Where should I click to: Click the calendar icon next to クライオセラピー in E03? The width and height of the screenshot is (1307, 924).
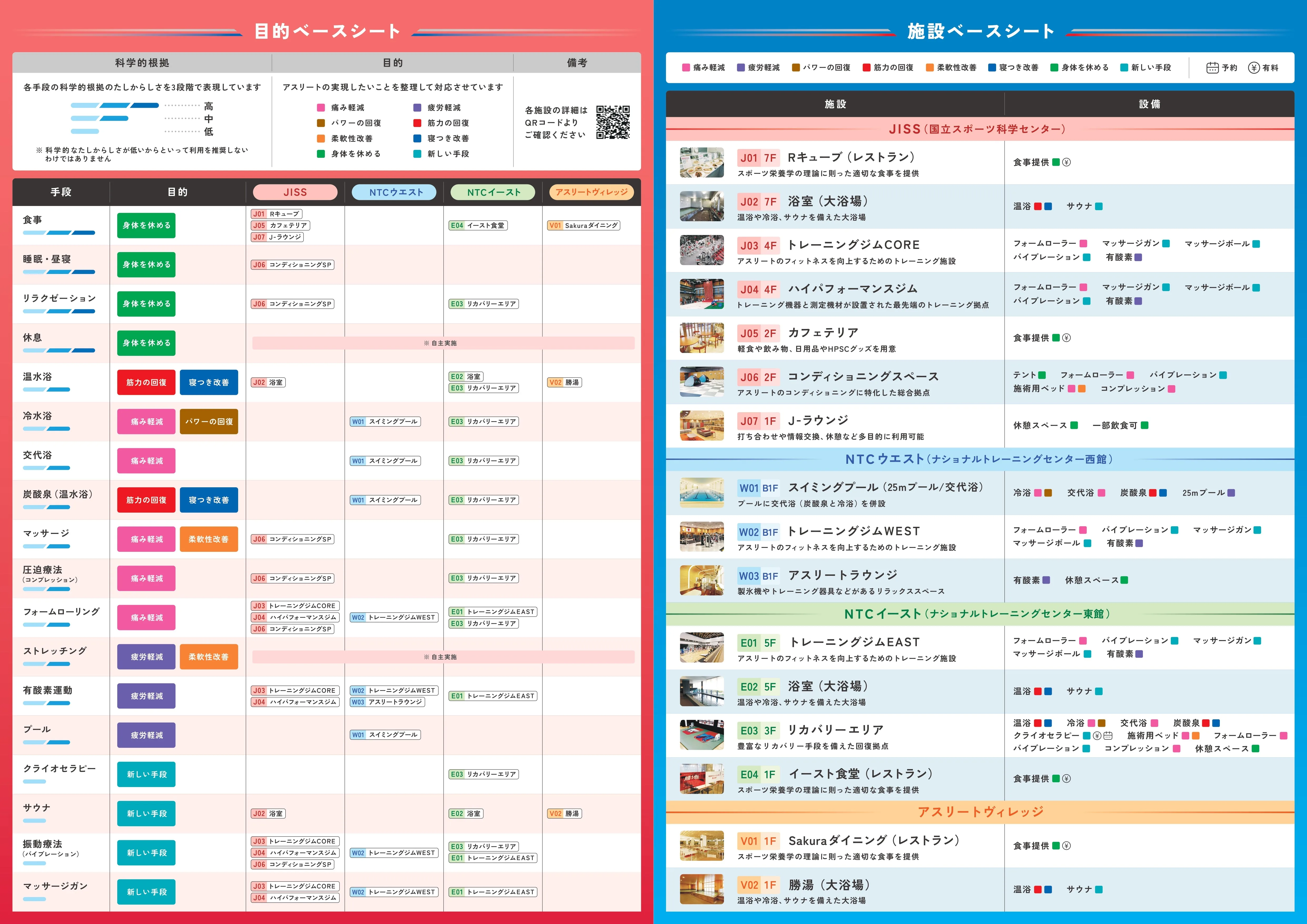[1108, 735]
